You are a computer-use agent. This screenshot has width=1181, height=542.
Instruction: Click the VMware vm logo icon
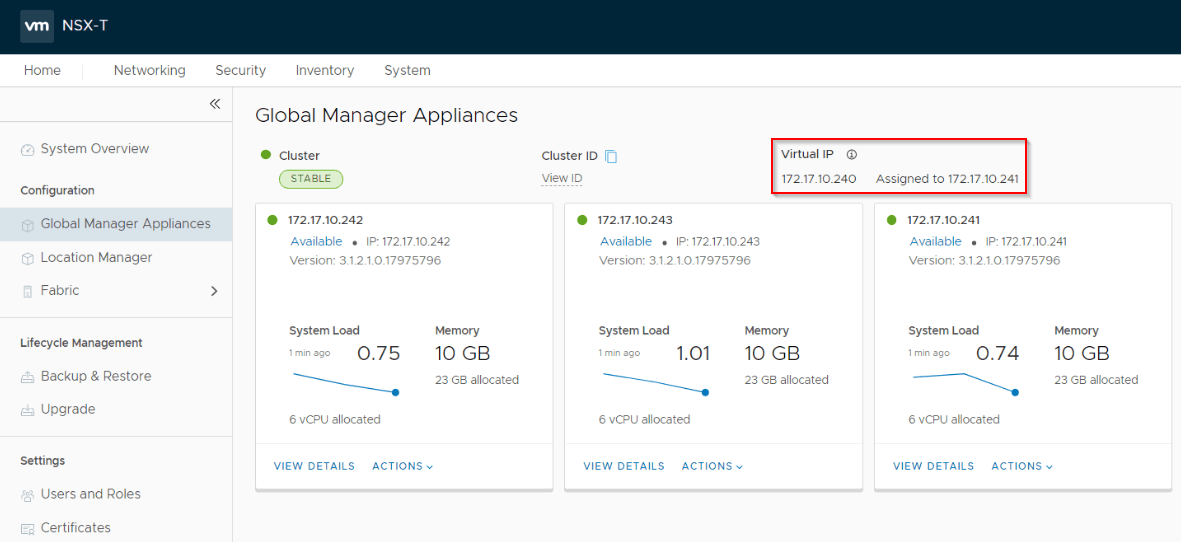(x=36, y=26)
